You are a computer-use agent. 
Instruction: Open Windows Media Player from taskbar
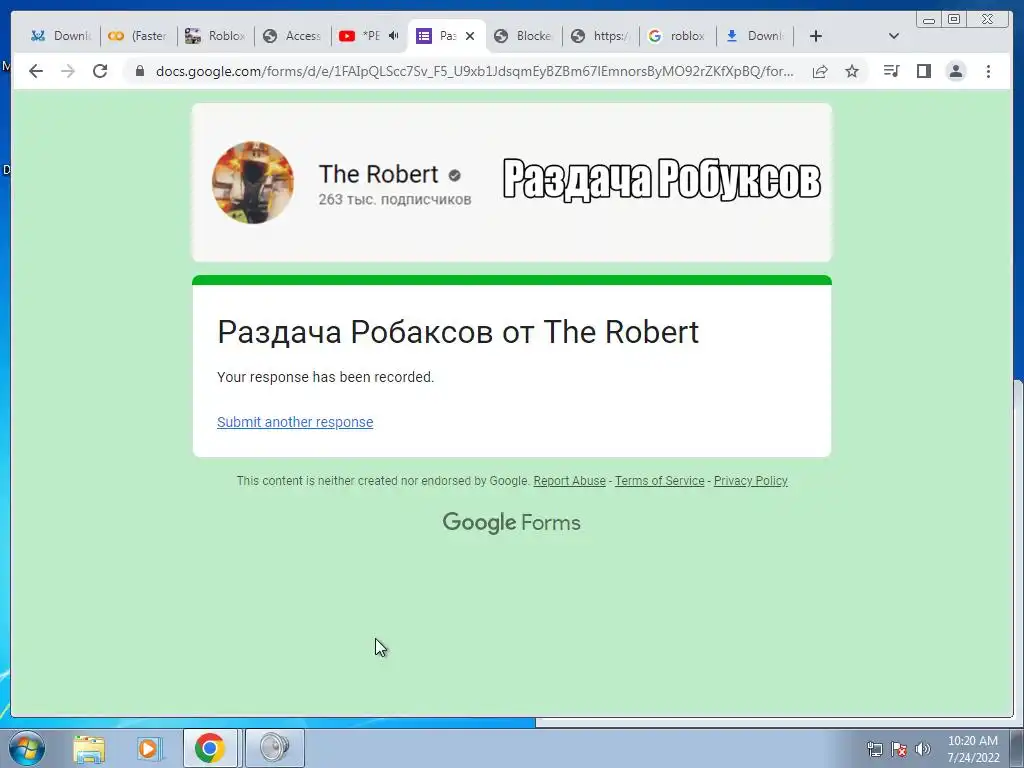coord(149,748)
